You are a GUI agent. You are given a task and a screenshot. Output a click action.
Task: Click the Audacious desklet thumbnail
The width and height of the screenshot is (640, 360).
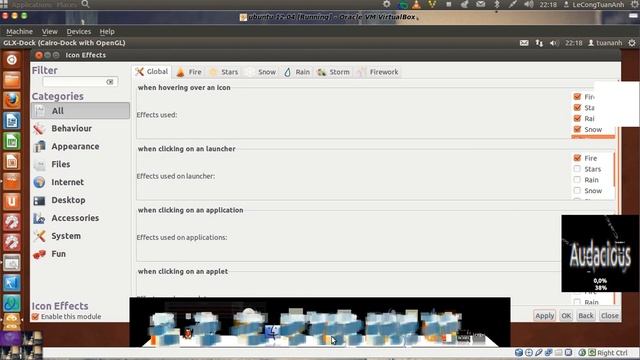(x=600, y=253)
